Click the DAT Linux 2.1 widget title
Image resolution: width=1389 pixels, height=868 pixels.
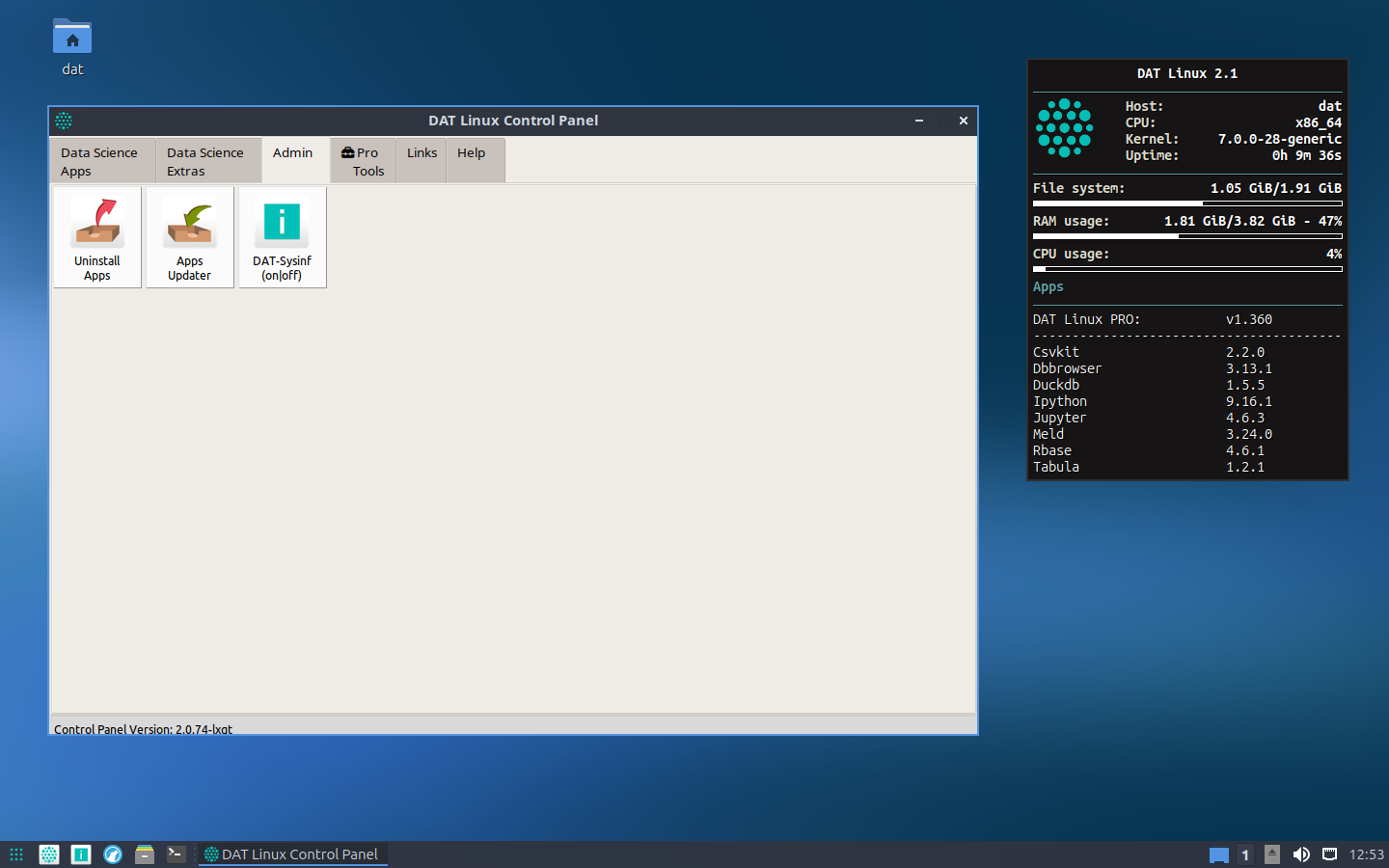point(1187,73)
